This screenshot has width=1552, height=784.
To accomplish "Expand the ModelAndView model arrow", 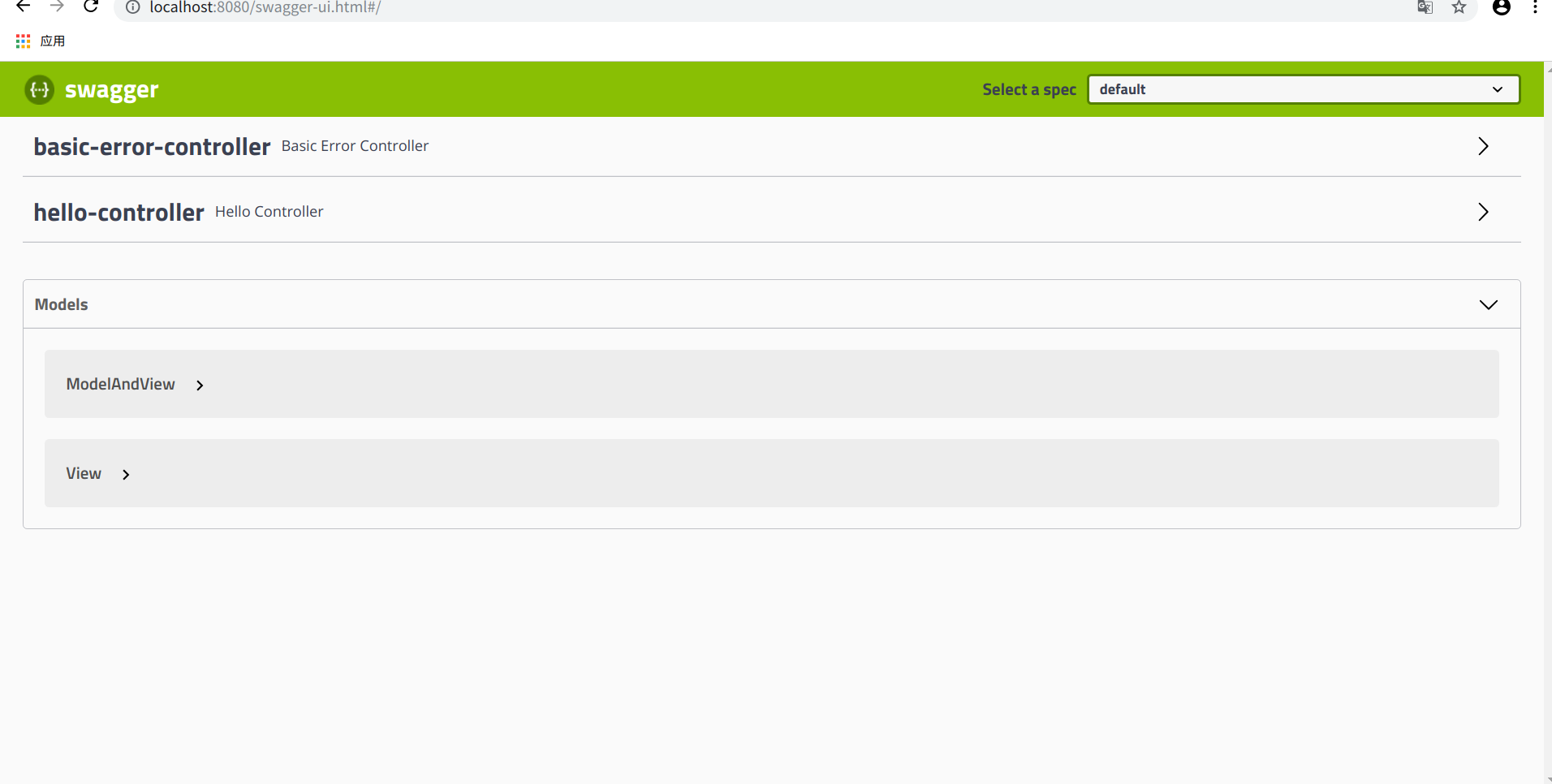I will point(200,386).
